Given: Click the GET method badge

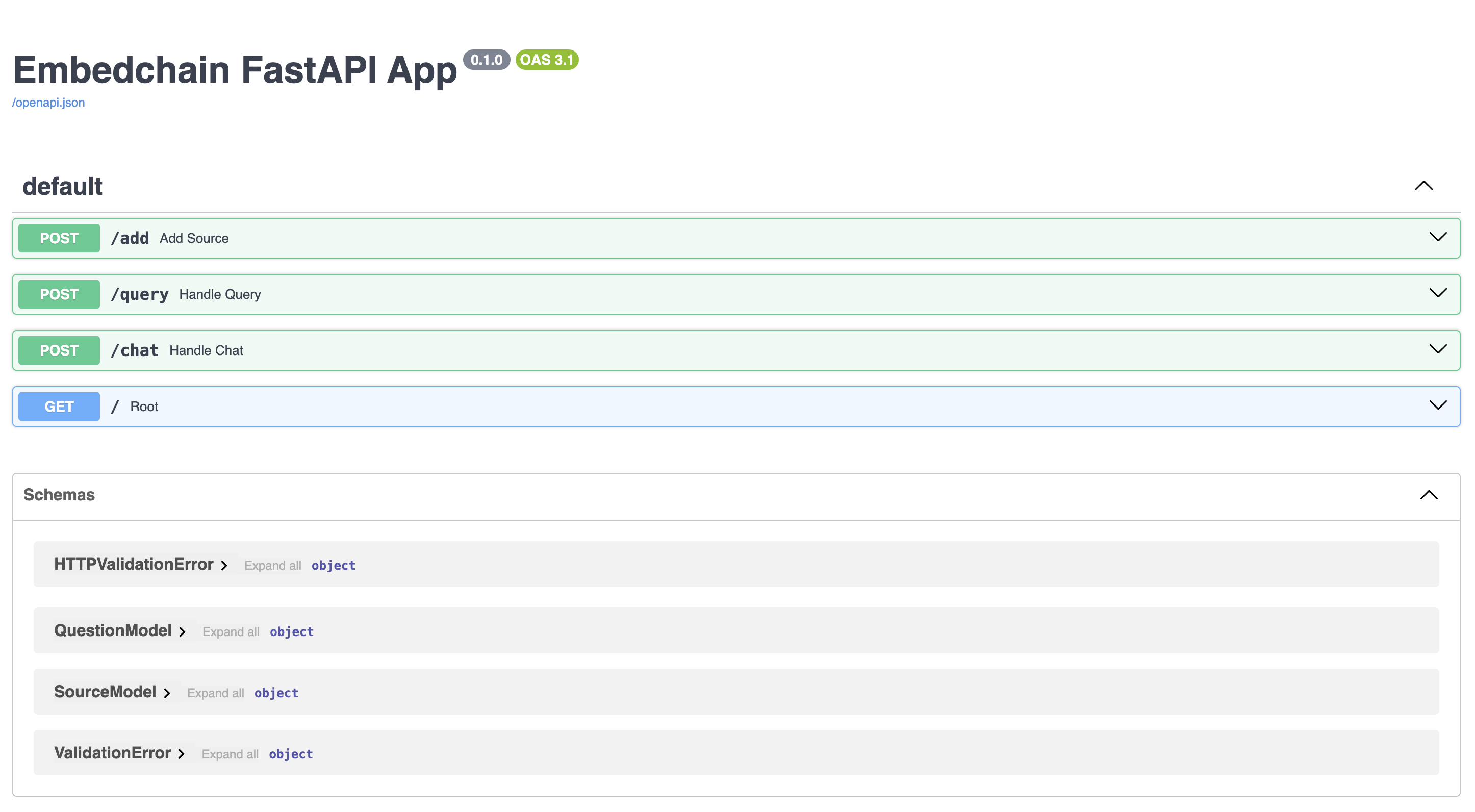Looking at the screenshot, I should coord(59,407).
